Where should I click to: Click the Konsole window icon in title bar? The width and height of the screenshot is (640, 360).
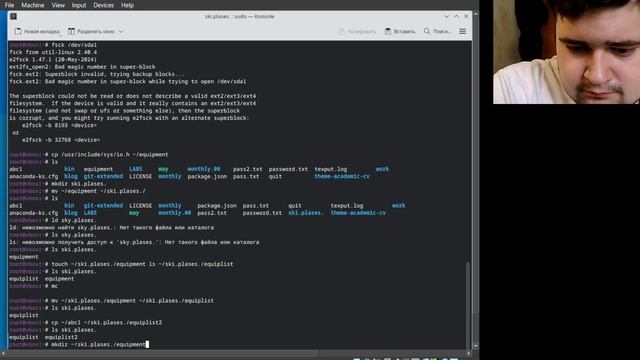pyautogui.click(x=13, y=16)
